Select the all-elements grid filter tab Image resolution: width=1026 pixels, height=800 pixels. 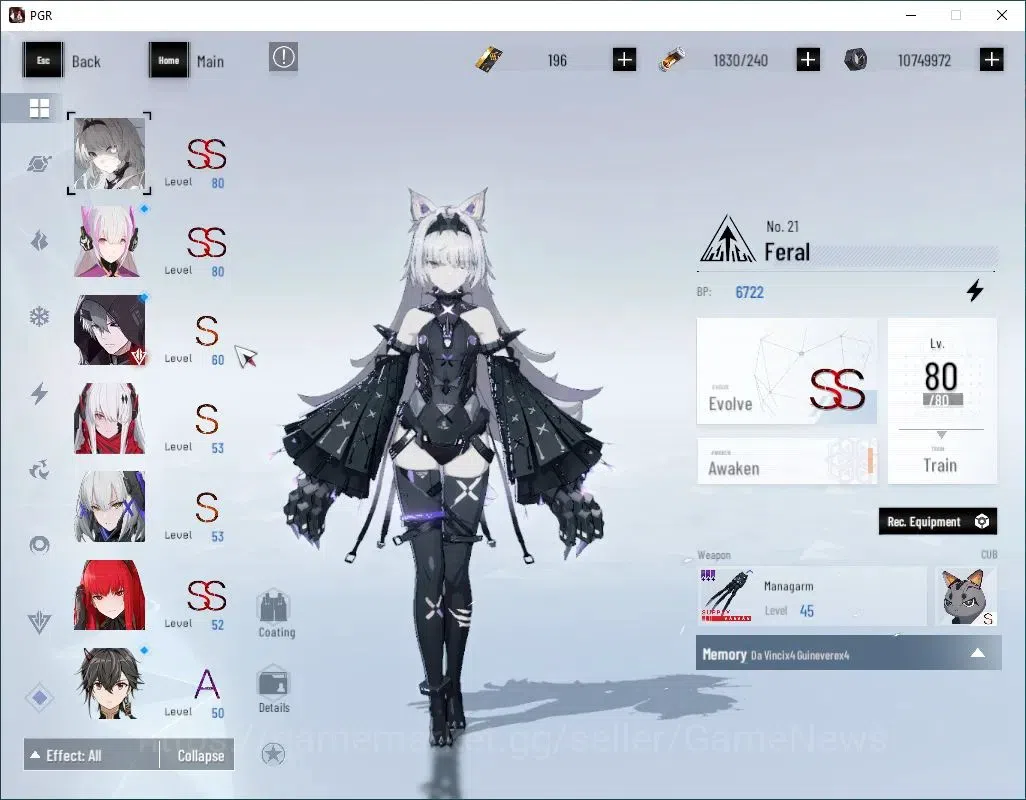39,108
